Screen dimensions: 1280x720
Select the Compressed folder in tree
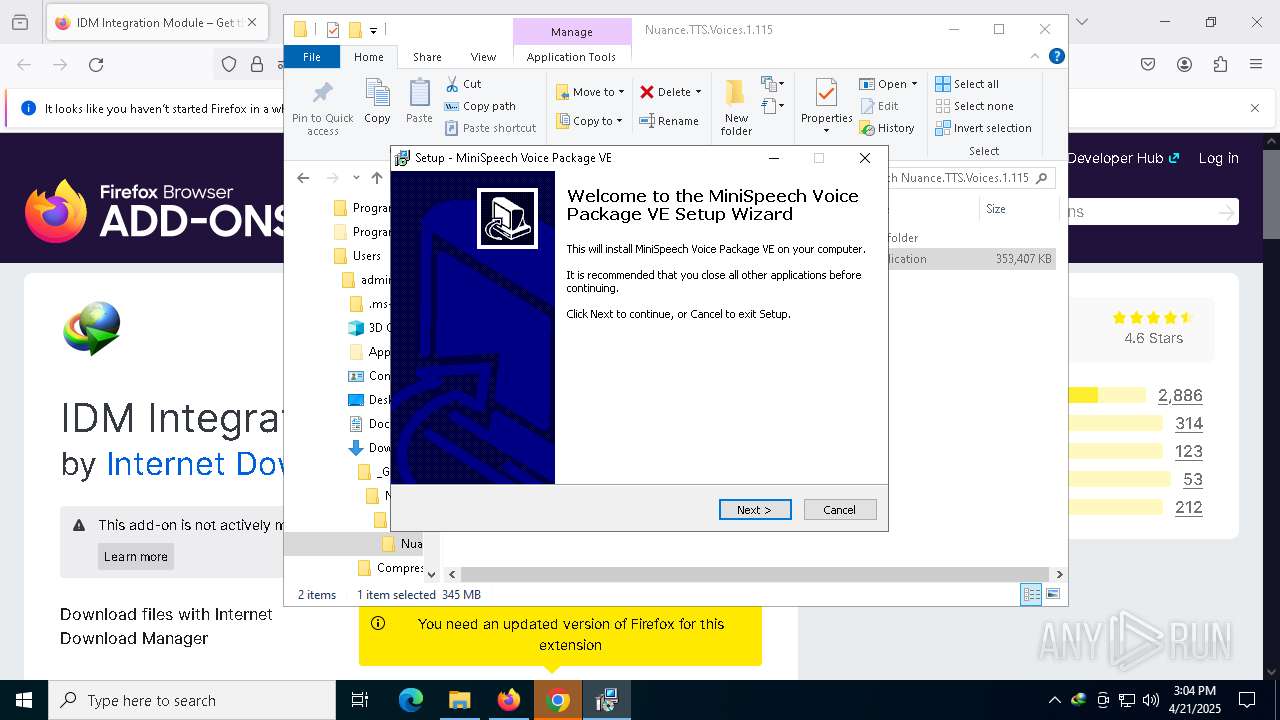390,568
